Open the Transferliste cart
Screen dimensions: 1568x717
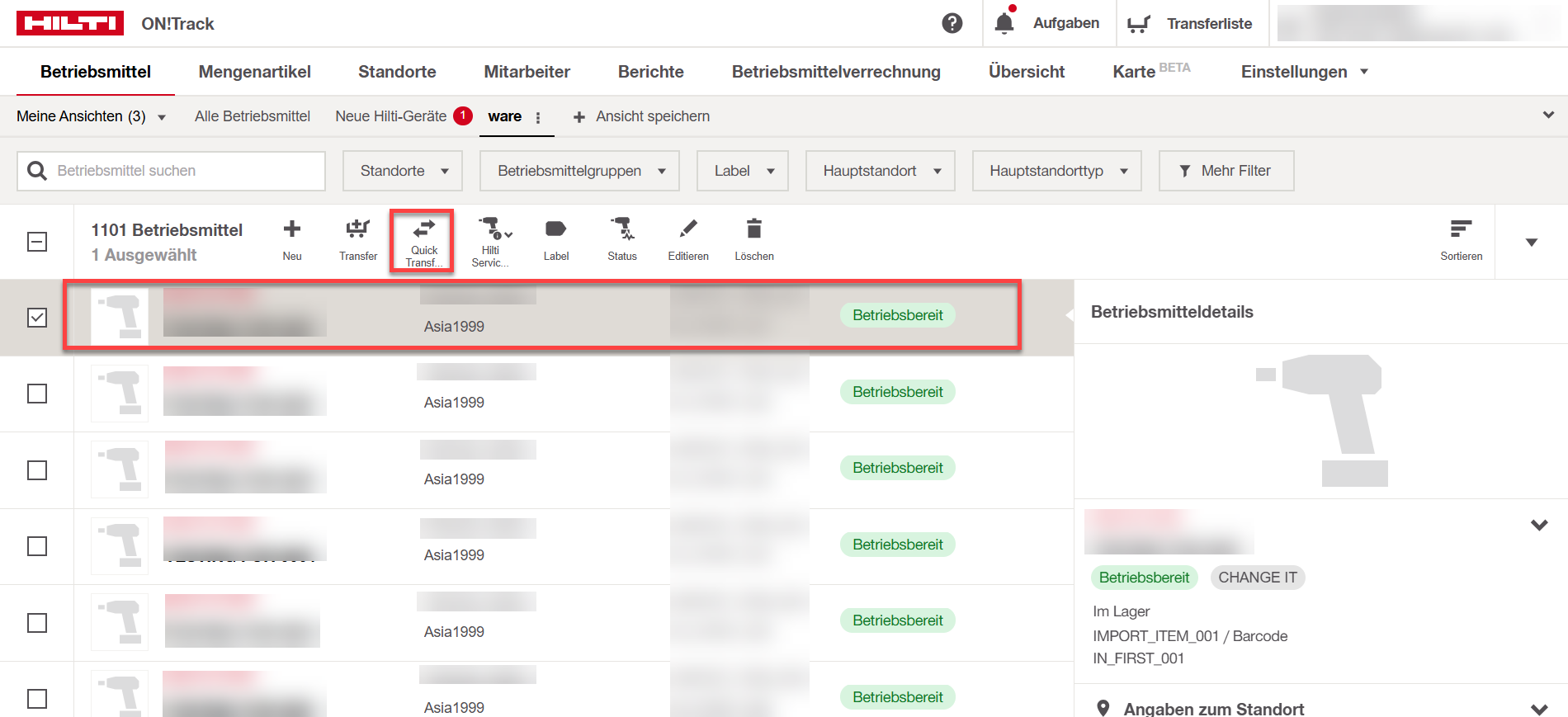[1139, 24]
